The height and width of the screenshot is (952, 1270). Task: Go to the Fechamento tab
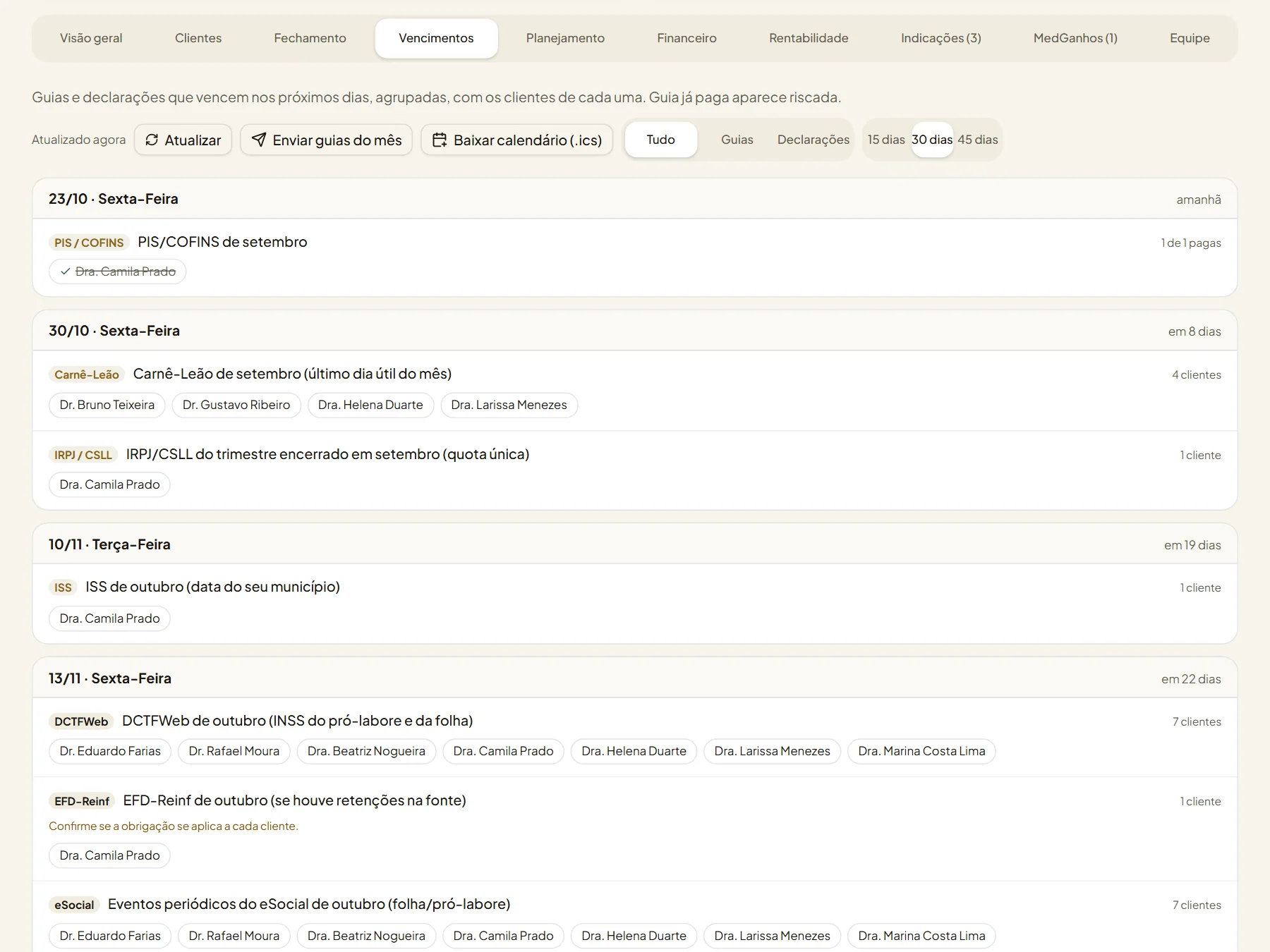coord(310,38)
